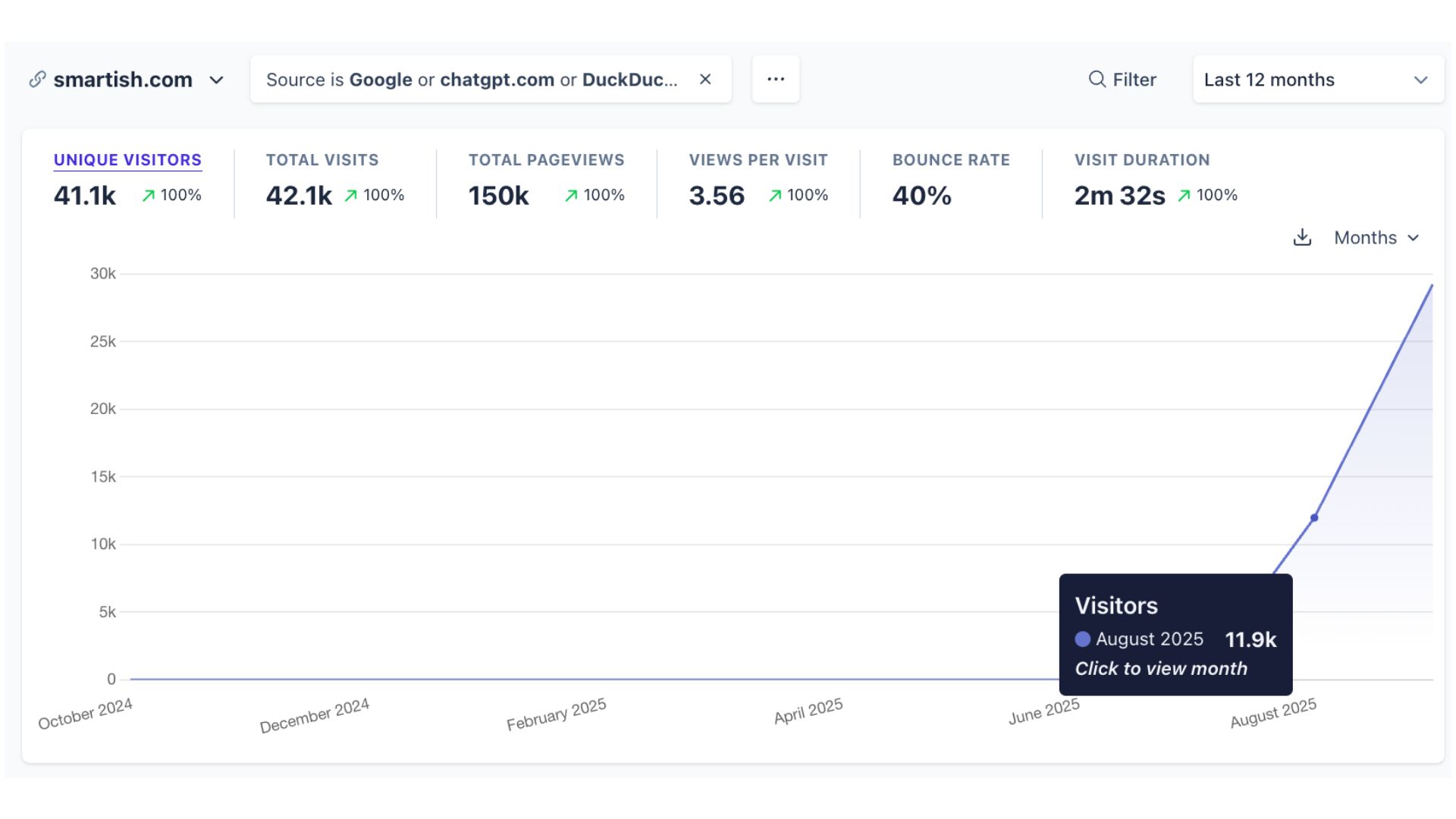Image resolution: width=1456 pixels, height=819 pixels.
Task: Click the link icon beside smartish.com
Action: coord(36,79)
